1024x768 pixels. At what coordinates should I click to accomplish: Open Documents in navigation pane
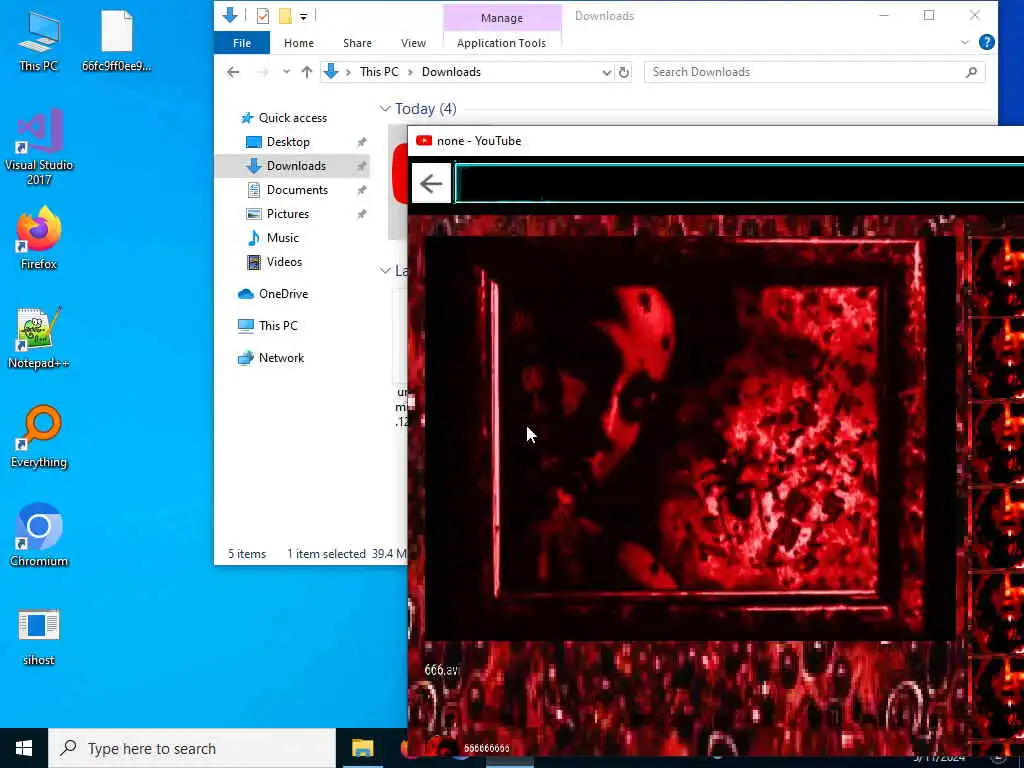point(297,190)
